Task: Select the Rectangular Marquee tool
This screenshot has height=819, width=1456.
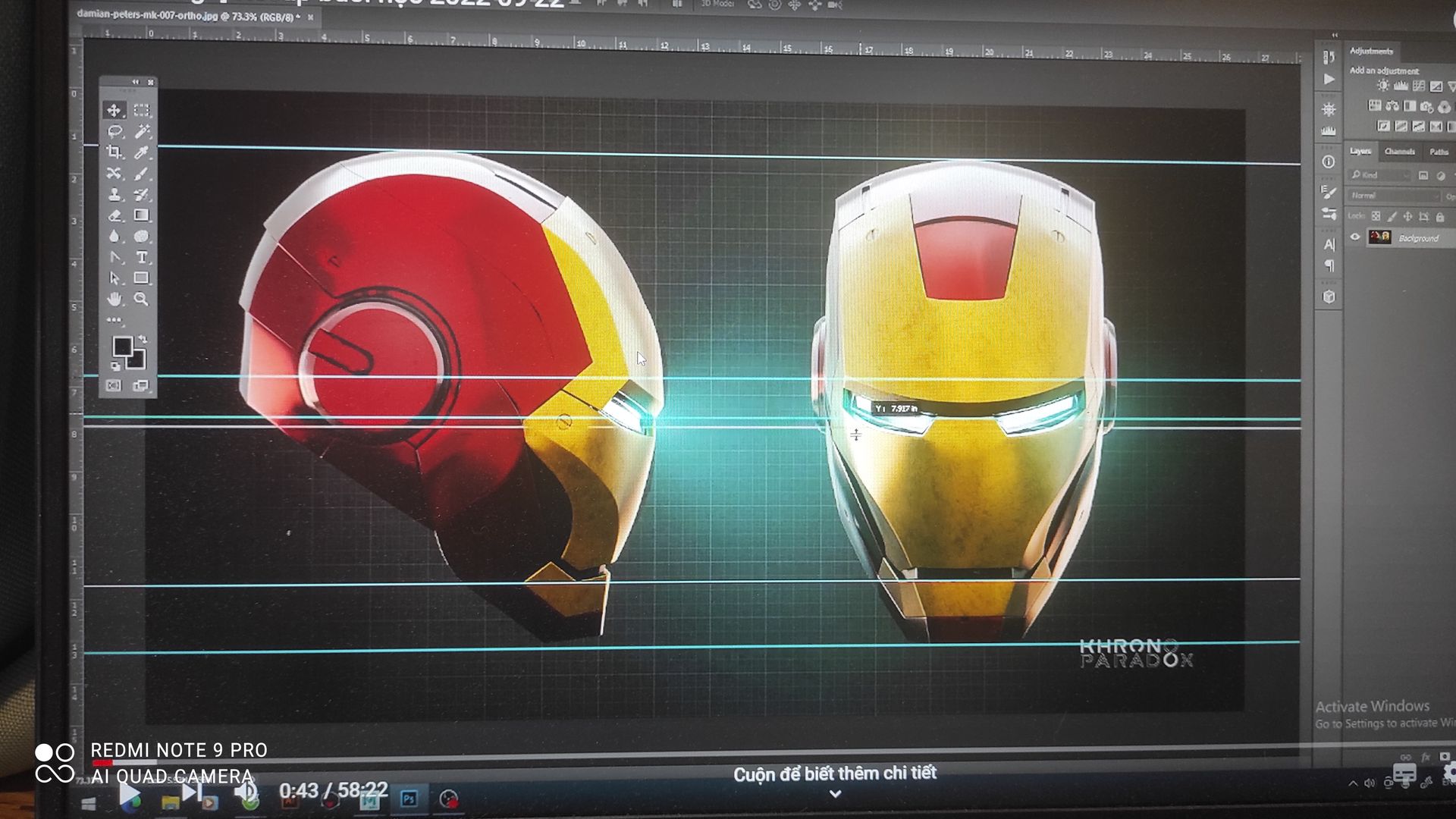Action: point(141,110)
